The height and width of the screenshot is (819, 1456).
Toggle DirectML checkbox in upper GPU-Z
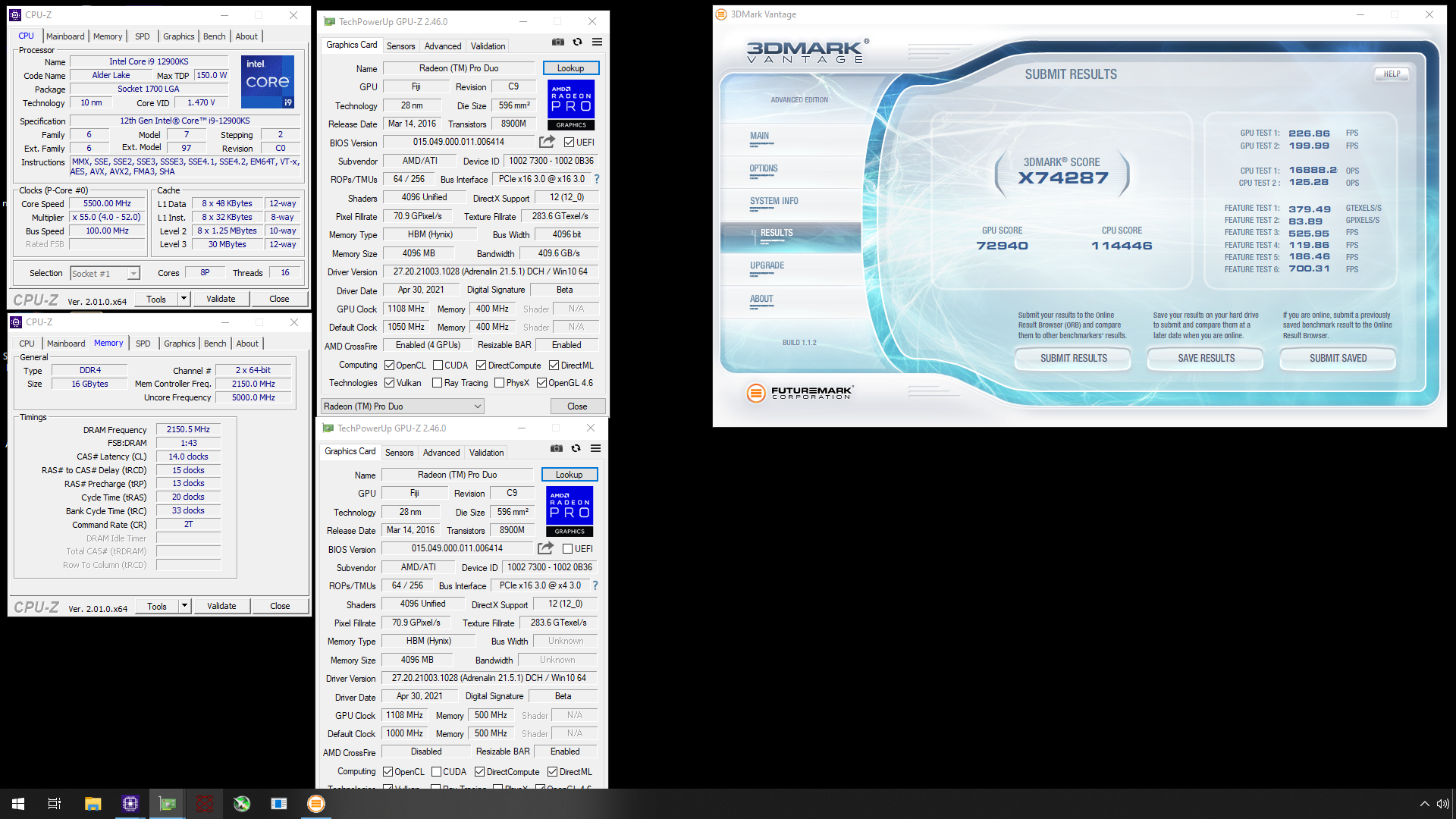[554, 366]
